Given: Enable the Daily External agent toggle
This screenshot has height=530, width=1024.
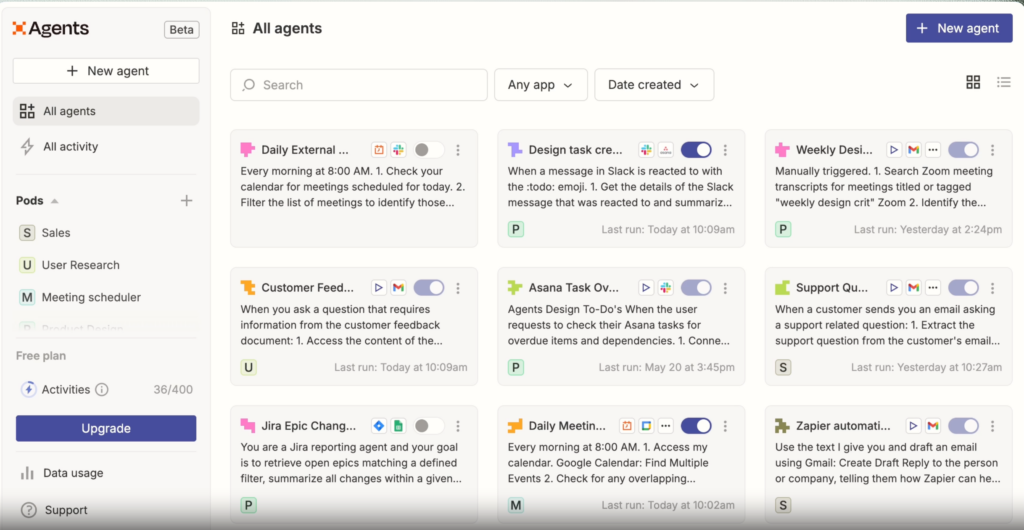Looking at the screenshot, I should click(x=428, y=150).
